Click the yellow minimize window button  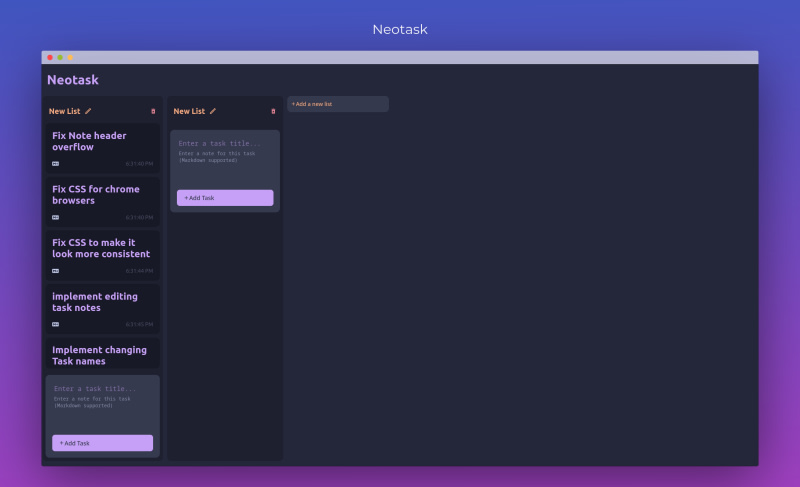pyautogui.click(x=70, y=57)
